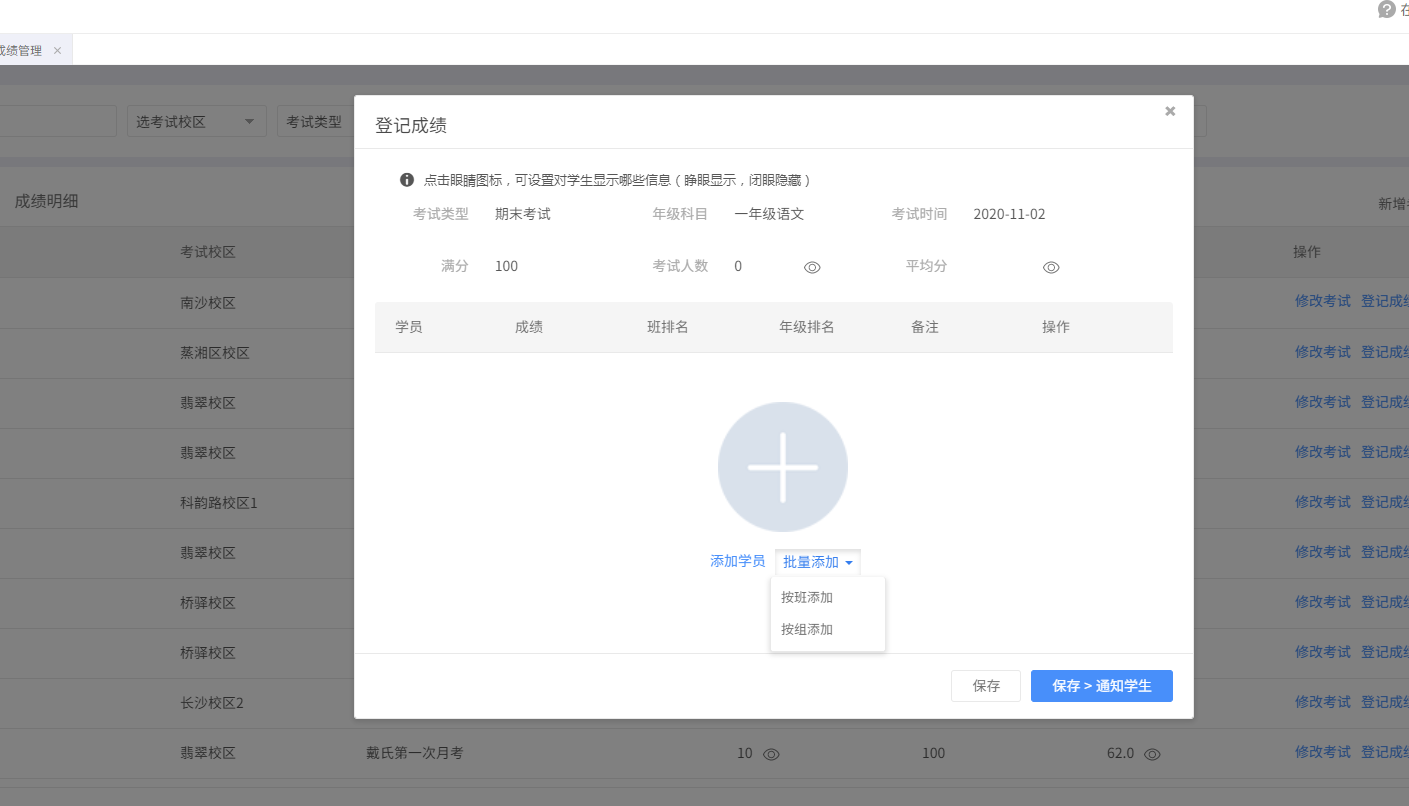Click the info icon before the eye-icon hint
This screenshot has width=1409, height=806.
(407, 180)
